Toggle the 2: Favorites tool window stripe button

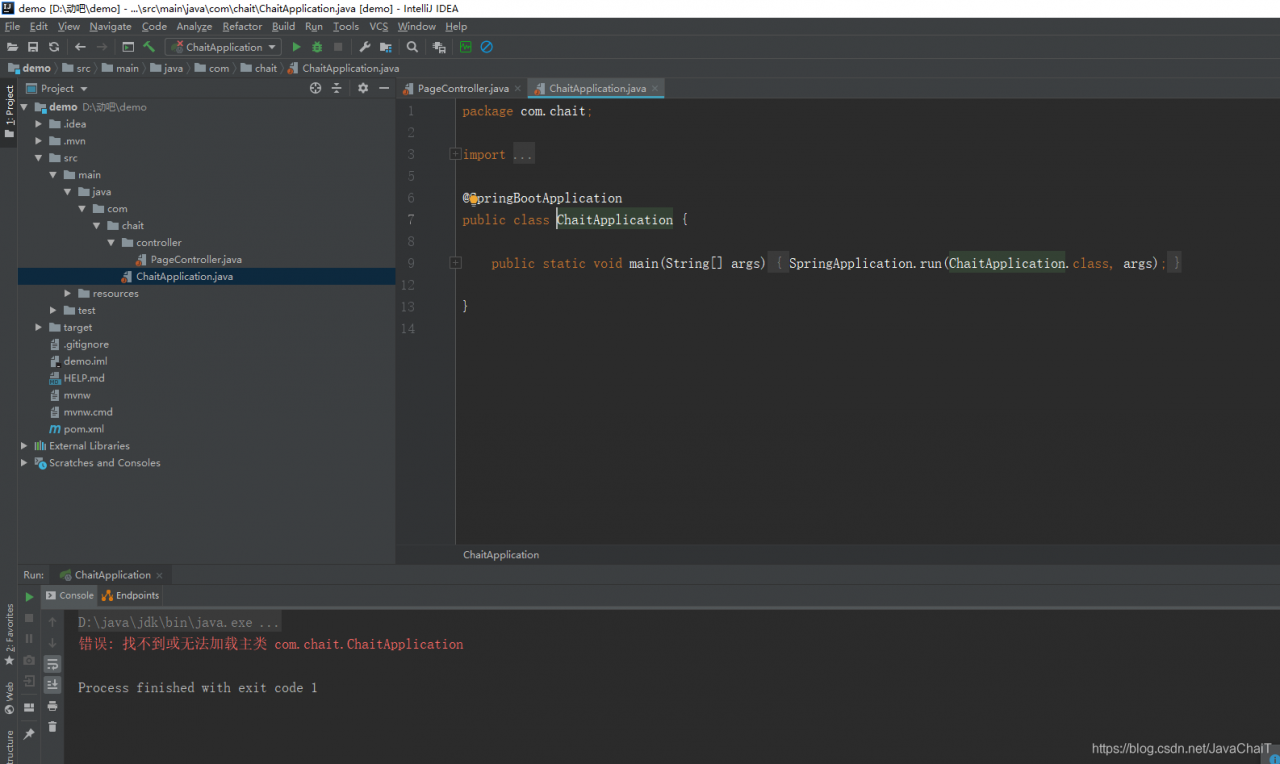(x=9, y=634)
